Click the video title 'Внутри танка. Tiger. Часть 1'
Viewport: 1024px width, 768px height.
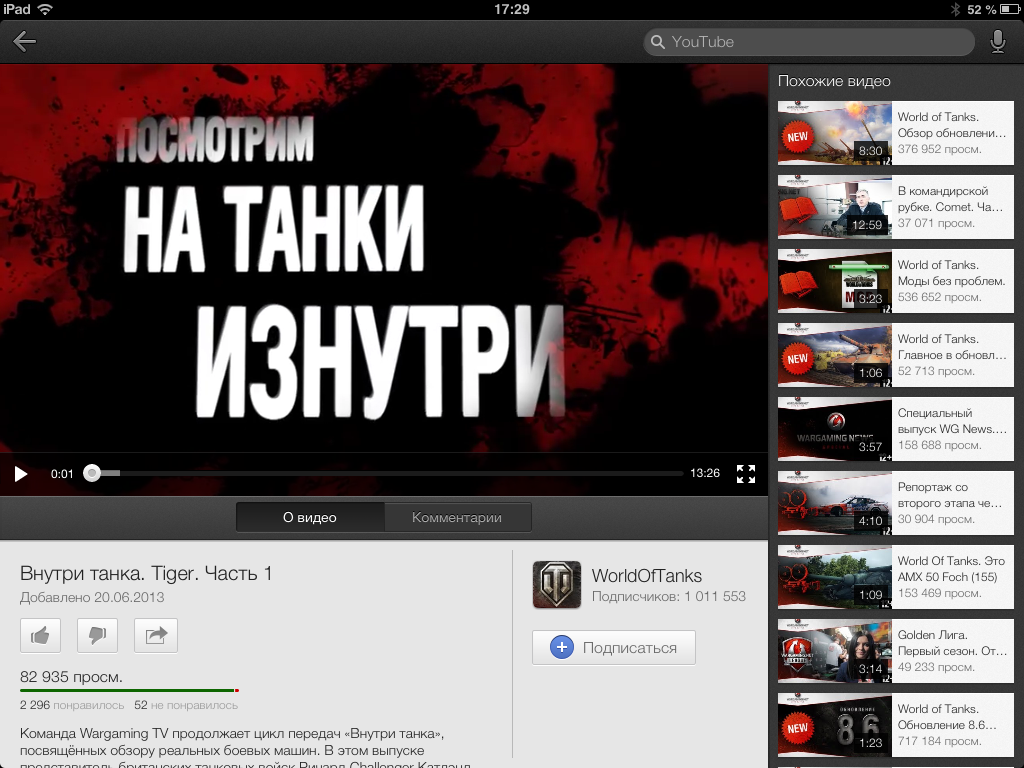(146, 573)
